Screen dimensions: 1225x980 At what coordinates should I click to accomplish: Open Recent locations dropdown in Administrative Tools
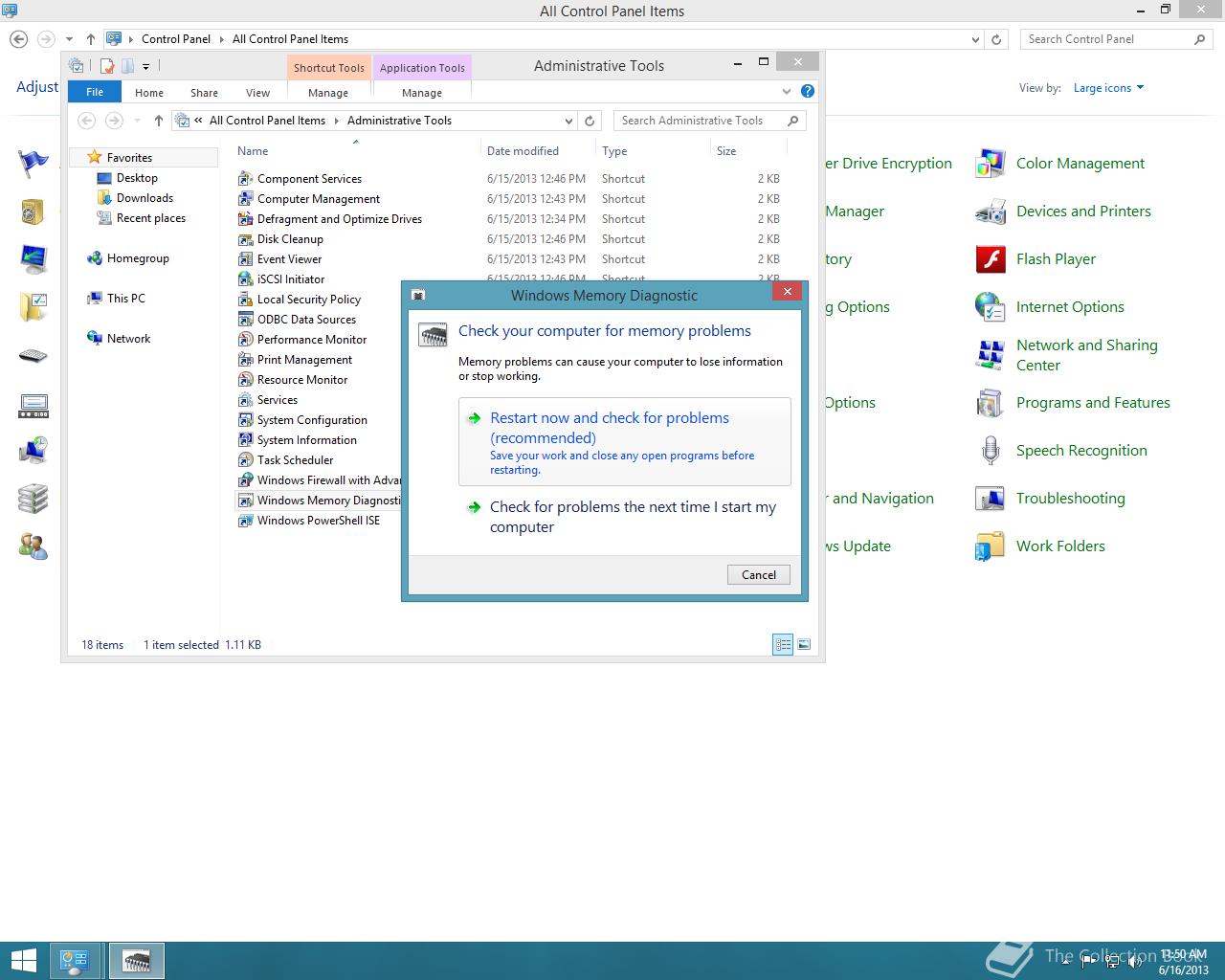(137, 121)
